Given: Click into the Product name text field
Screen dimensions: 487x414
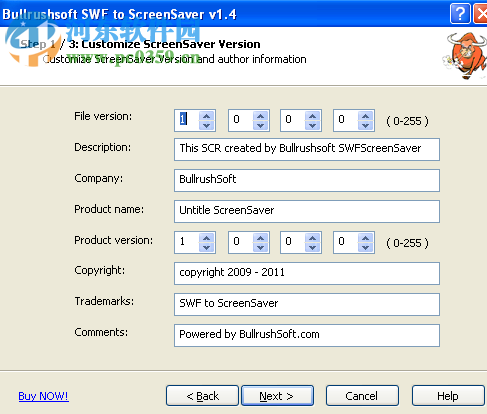Looking at the screenshot, I should (307, 211).
